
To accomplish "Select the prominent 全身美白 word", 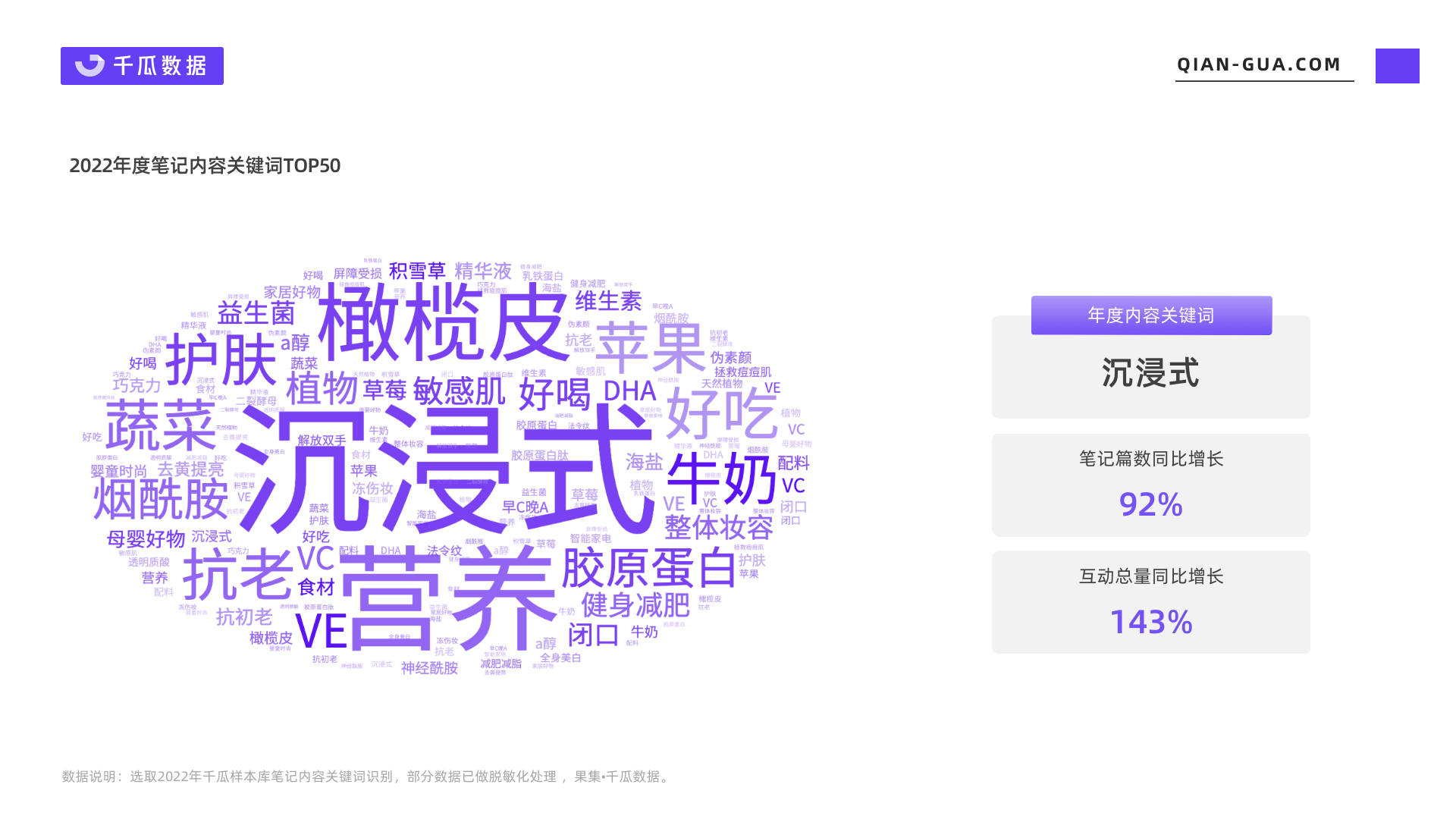I will pos(560,657).
